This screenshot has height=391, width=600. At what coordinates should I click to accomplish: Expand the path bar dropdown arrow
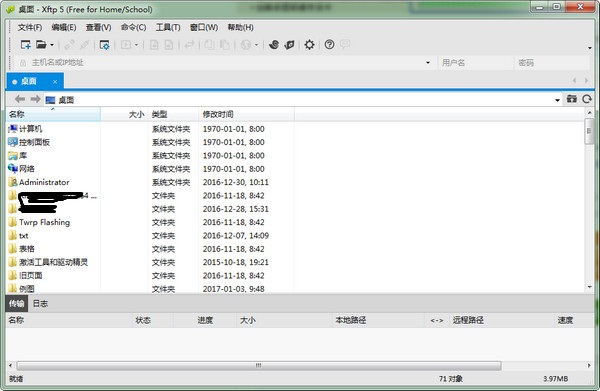tap(558, 100)
